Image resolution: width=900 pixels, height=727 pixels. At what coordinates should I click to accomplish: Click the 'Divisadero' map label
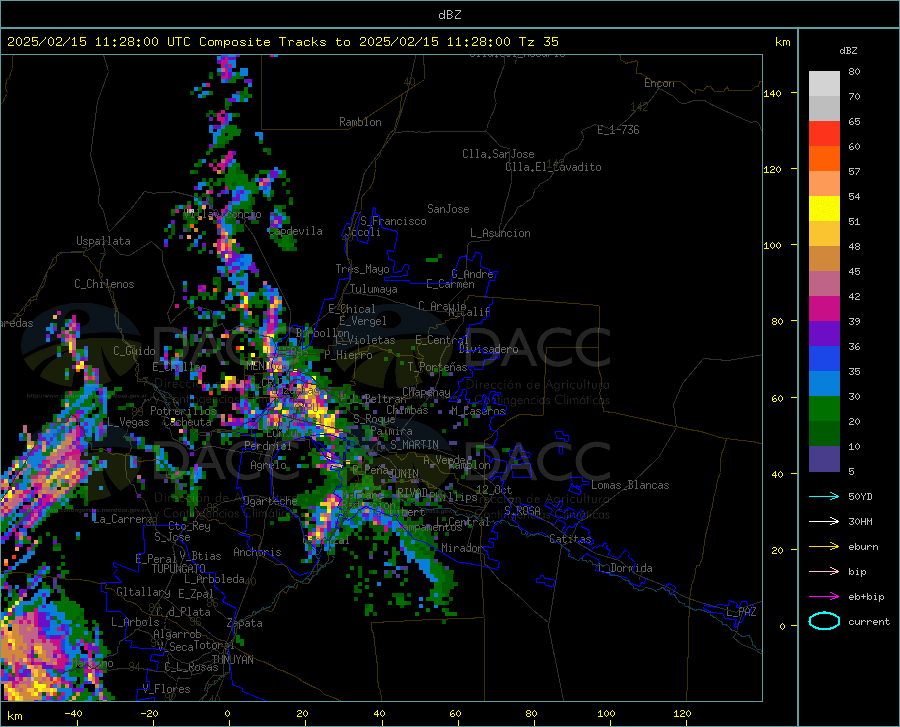[x=488, y=349]
